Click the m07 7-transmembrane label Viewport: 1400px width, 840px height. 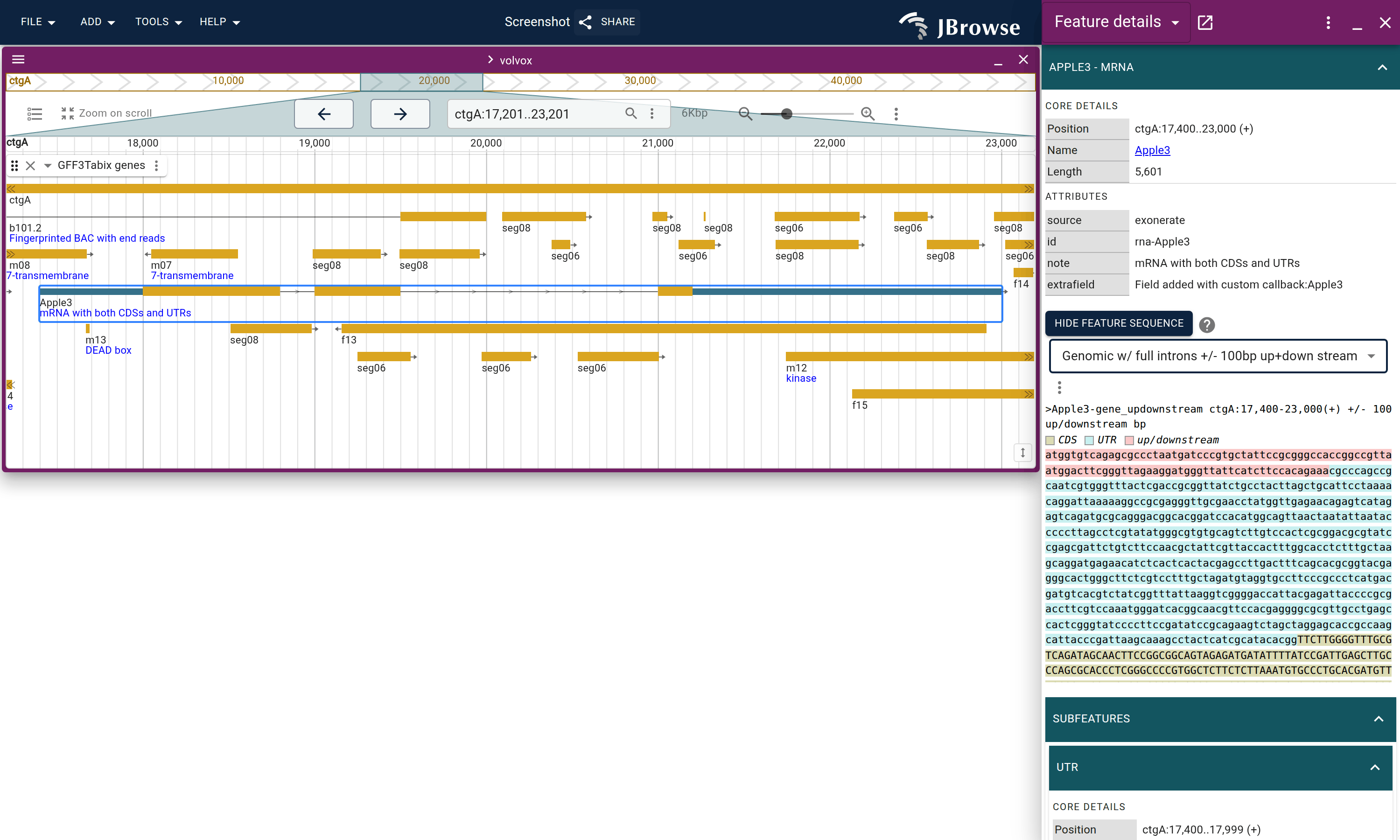(192, 276)
